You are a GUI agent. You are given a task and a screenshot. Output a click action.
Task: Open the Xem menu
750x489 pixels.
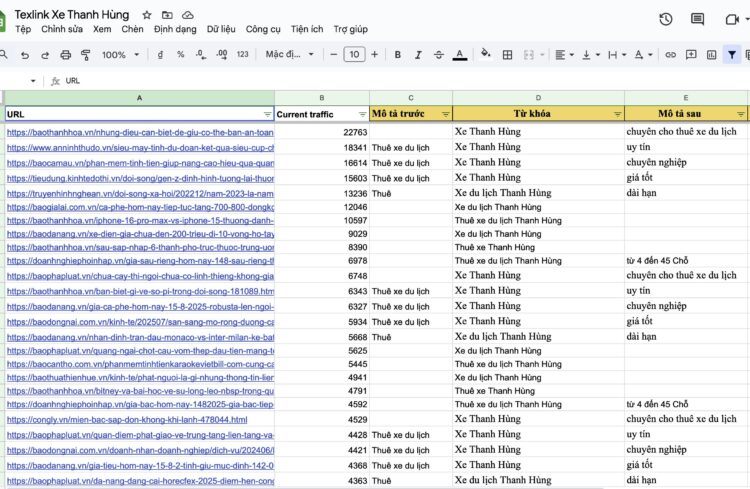tap(102, 29)
